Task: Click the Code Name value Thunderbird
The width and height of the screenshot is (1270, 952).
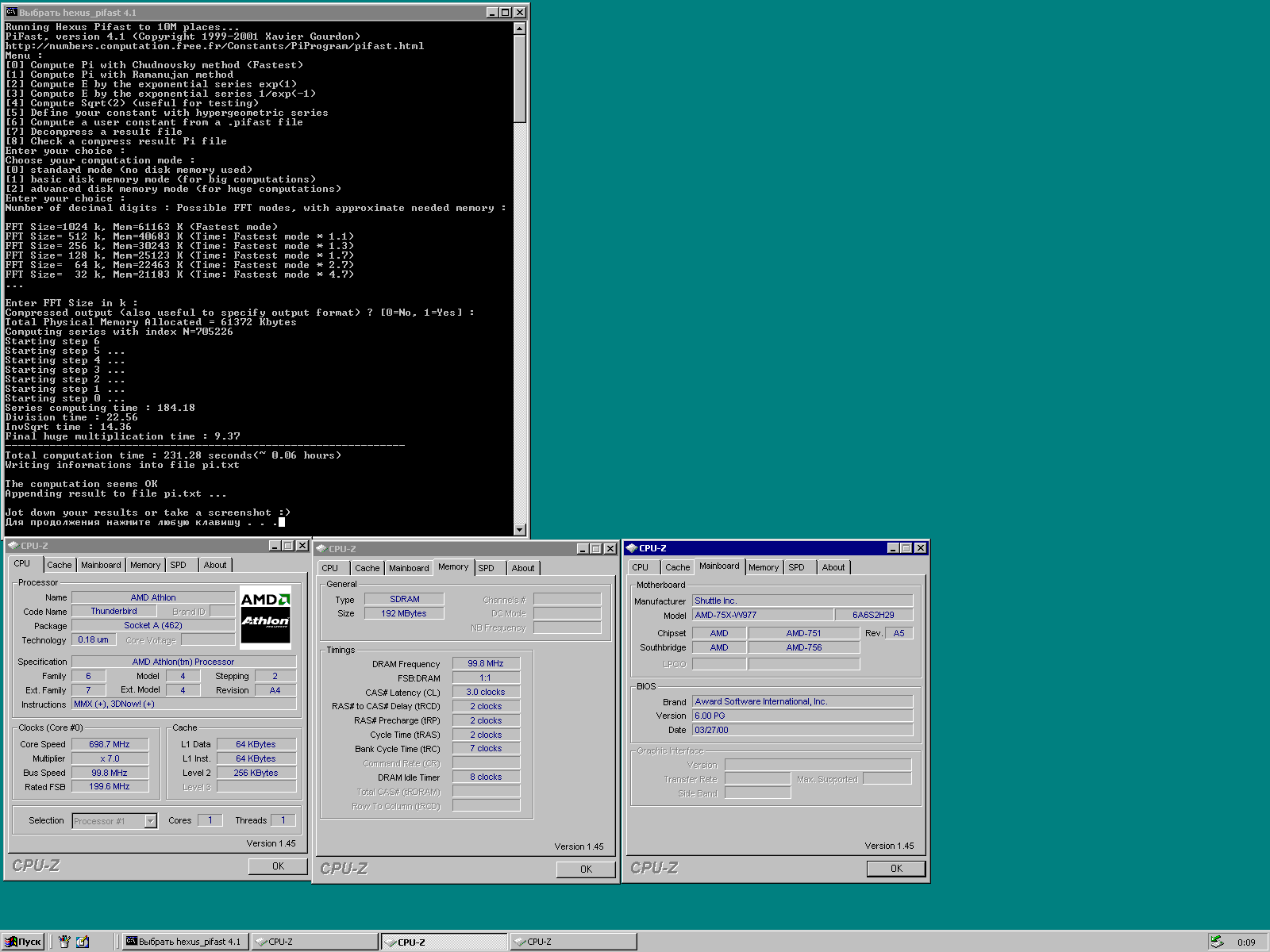Action: (x=114, y=612)
